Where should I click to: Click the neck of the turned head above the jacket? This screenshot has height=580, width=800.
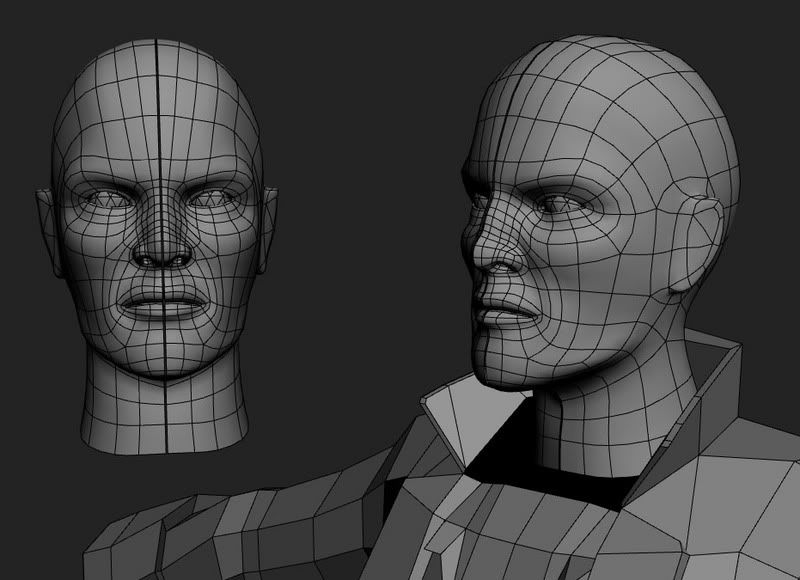(x=612, y=413)
